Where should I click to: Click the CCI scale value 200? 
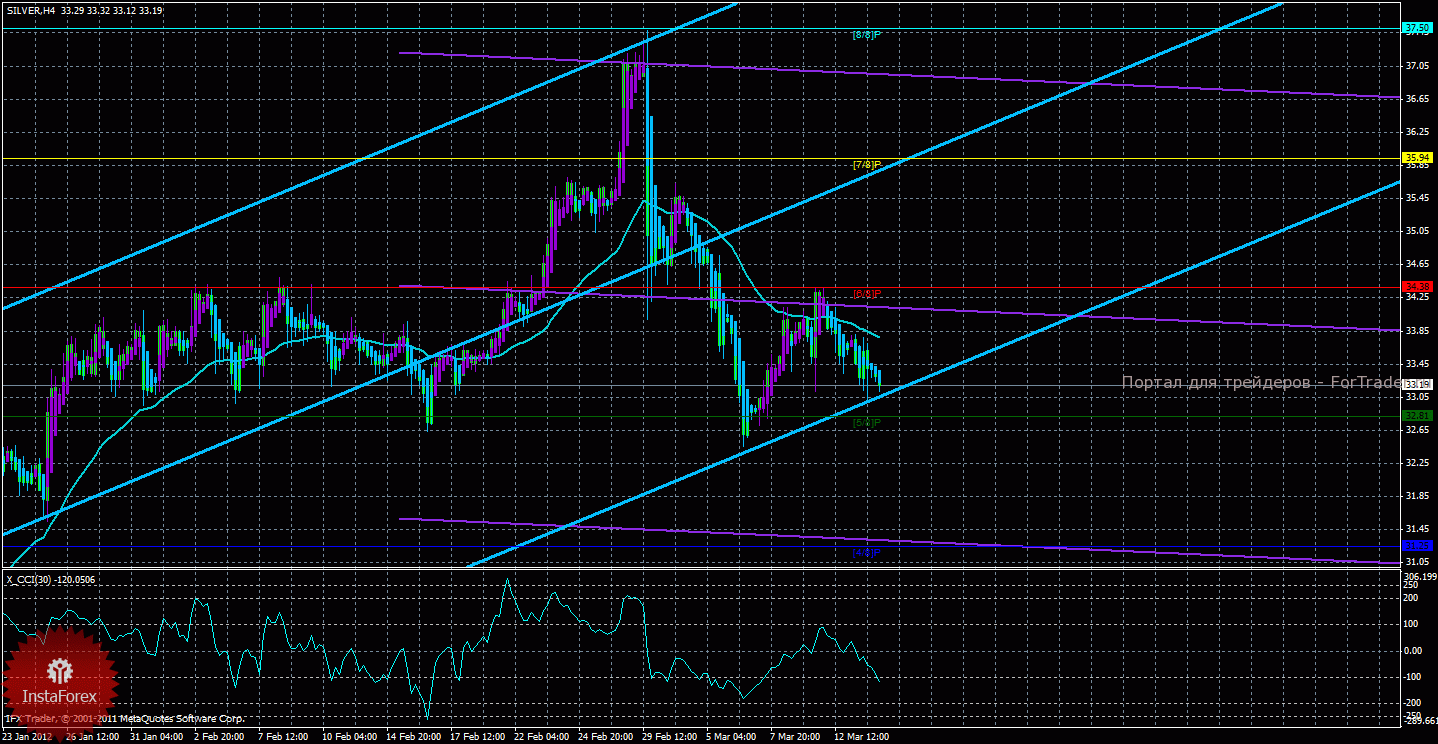point(1412,598)
